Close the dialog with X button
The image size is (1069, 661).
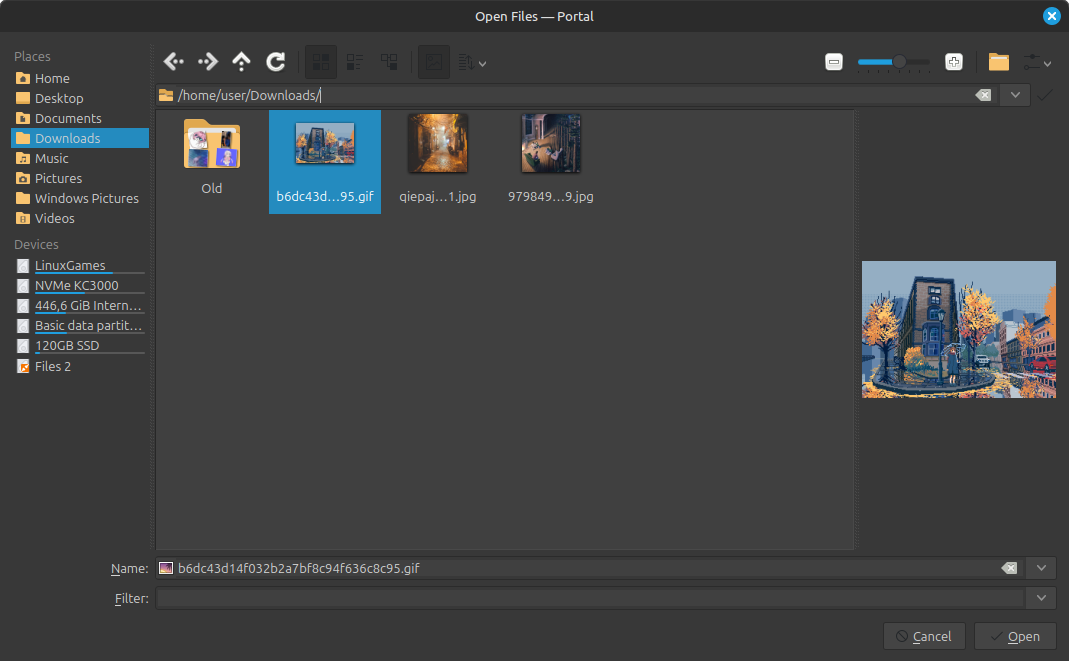pos(1052,16)
